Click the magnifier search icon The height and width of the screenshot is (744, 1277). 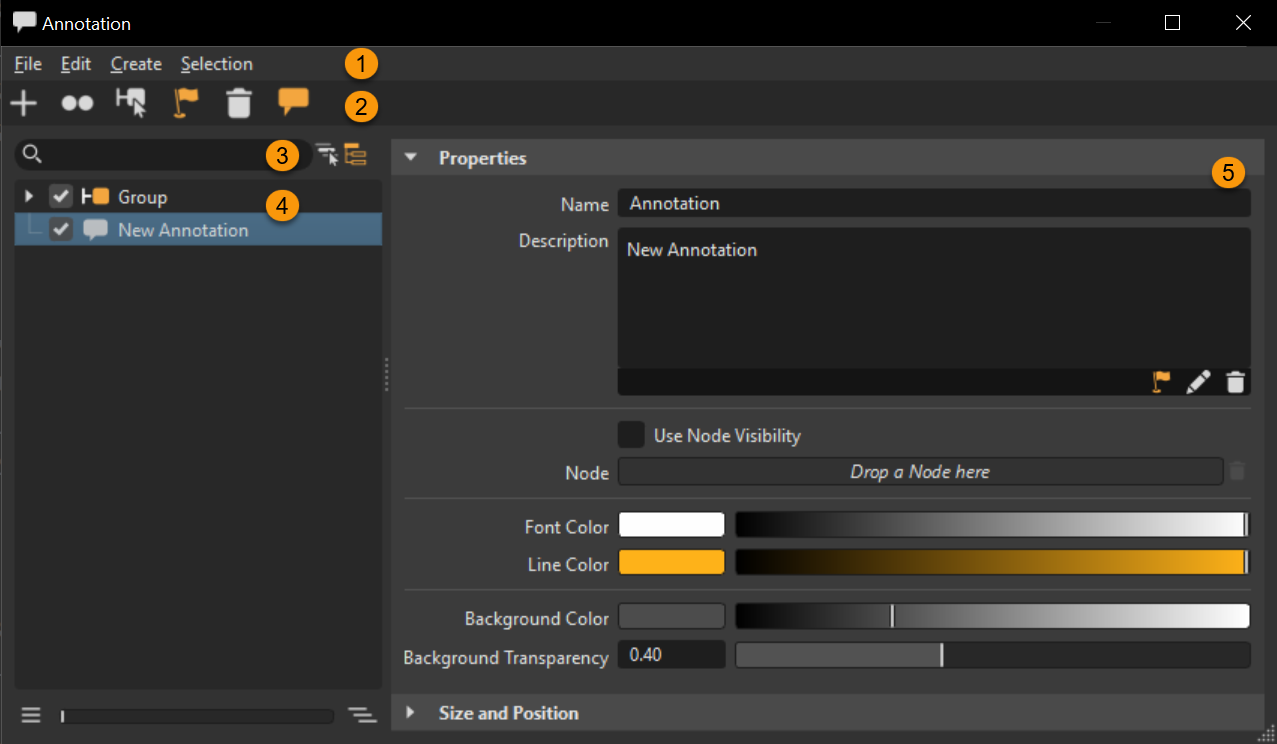[x=32, y=154]
